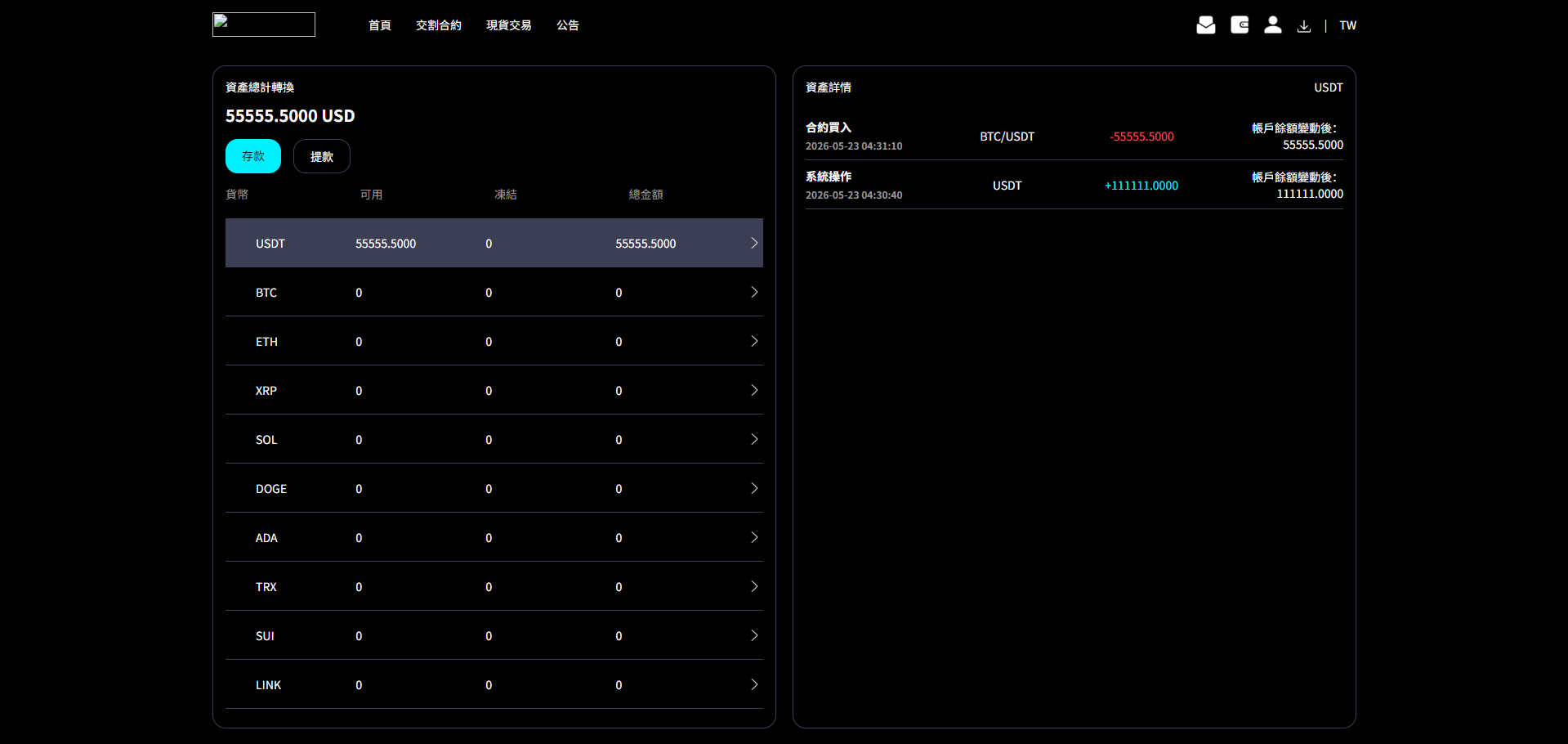Open 公告 announcements menu
The height and width of the screenshot is (744, 1568).
click(x=568, y=25)
